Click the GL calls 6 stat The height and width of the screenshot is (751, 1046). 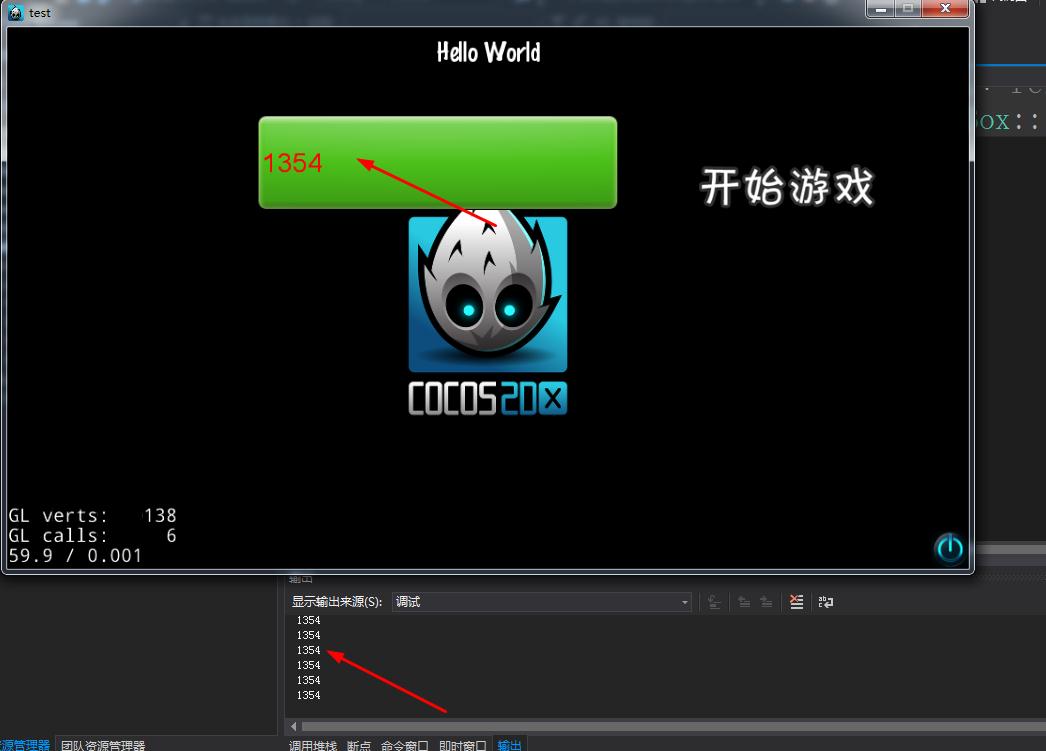point(93,536)
